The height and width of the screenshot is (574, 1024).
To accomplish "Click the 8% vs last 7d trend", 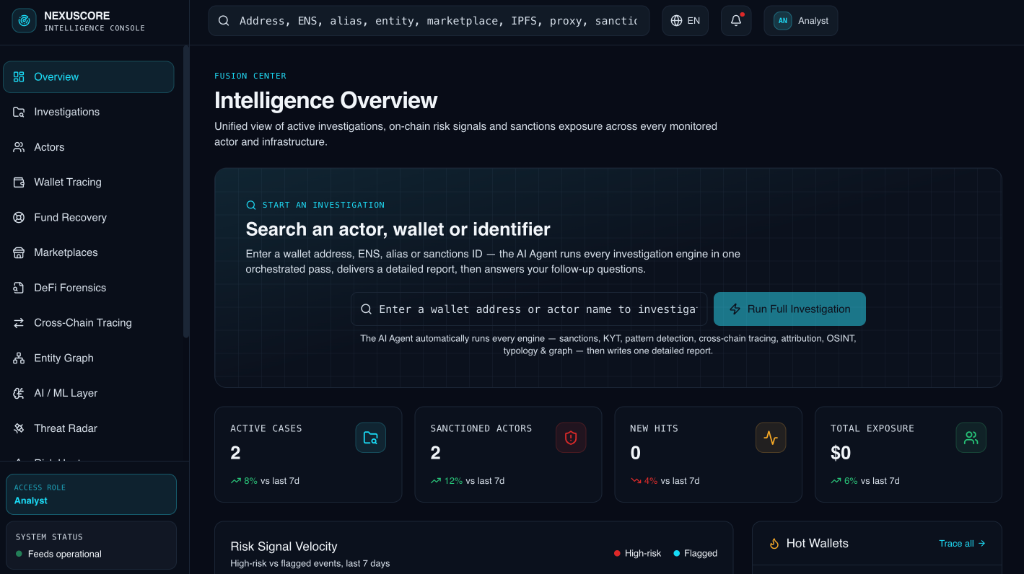I will tap(265, 481).
